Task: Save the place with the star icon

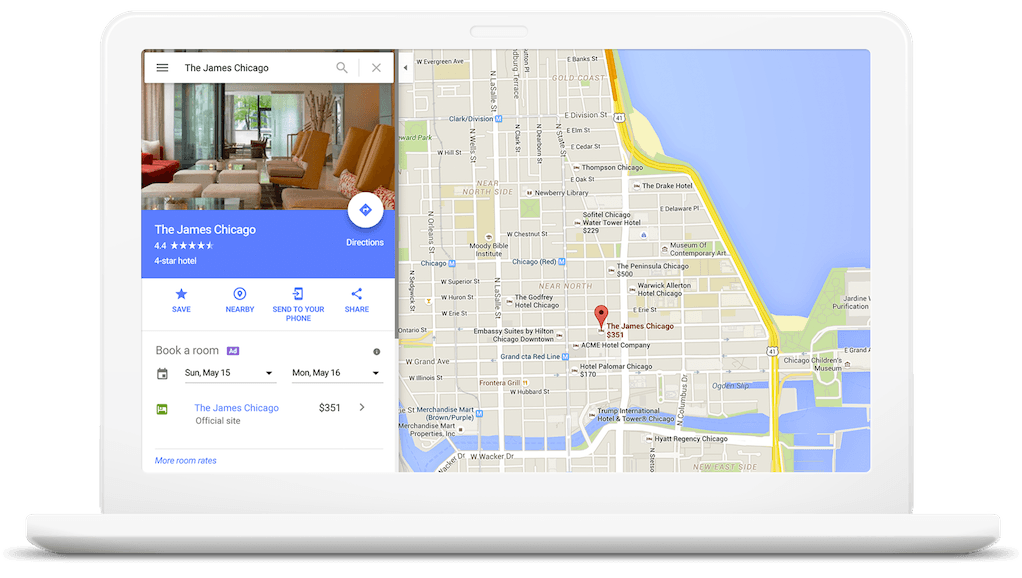Action: (x=181, y=294)
